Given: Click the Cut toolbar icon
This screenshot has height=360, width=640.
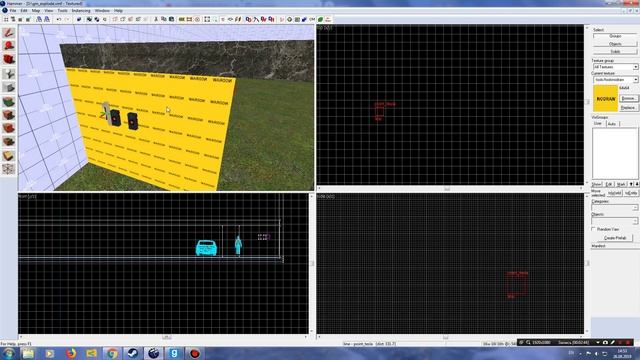Looking at the screenshot, I should pyautogui.click(x=156, y=19).
